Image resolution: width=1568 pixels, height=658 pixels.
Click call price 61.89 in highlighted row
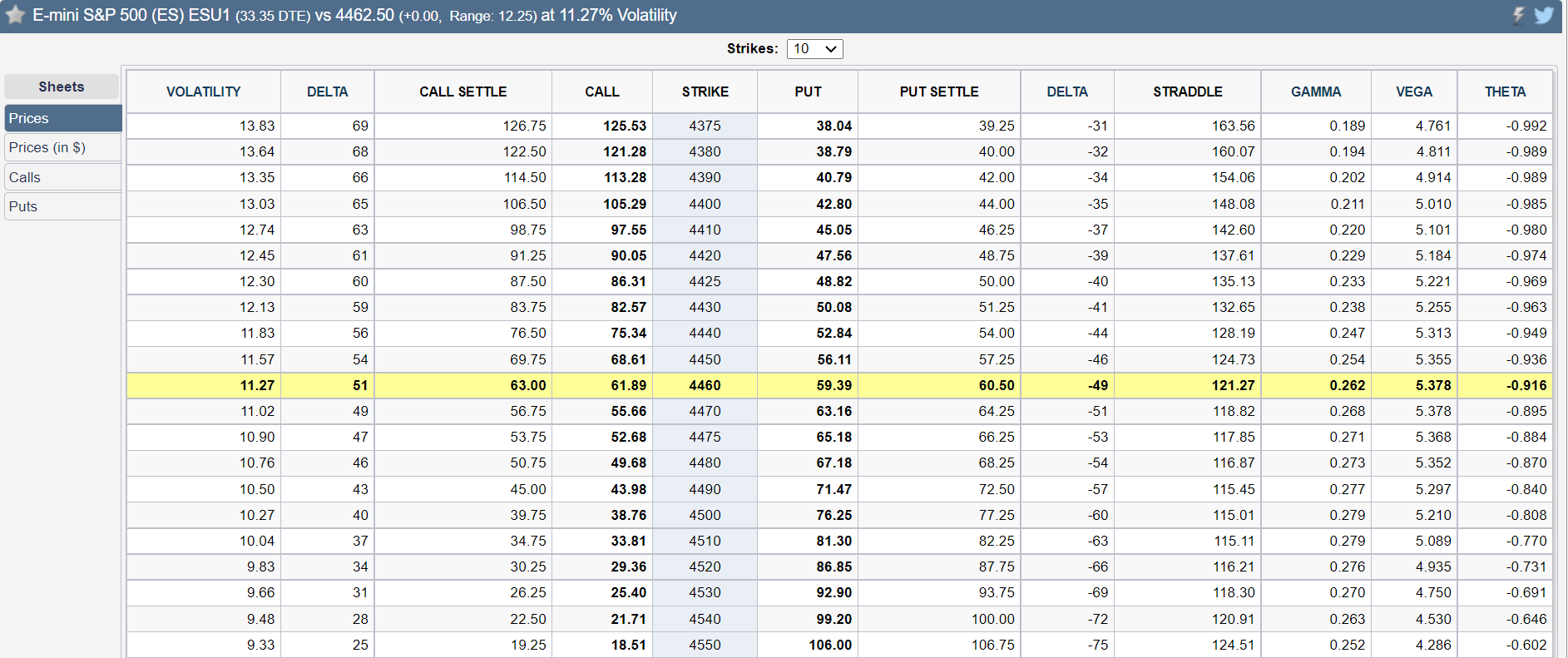(629, 385)
